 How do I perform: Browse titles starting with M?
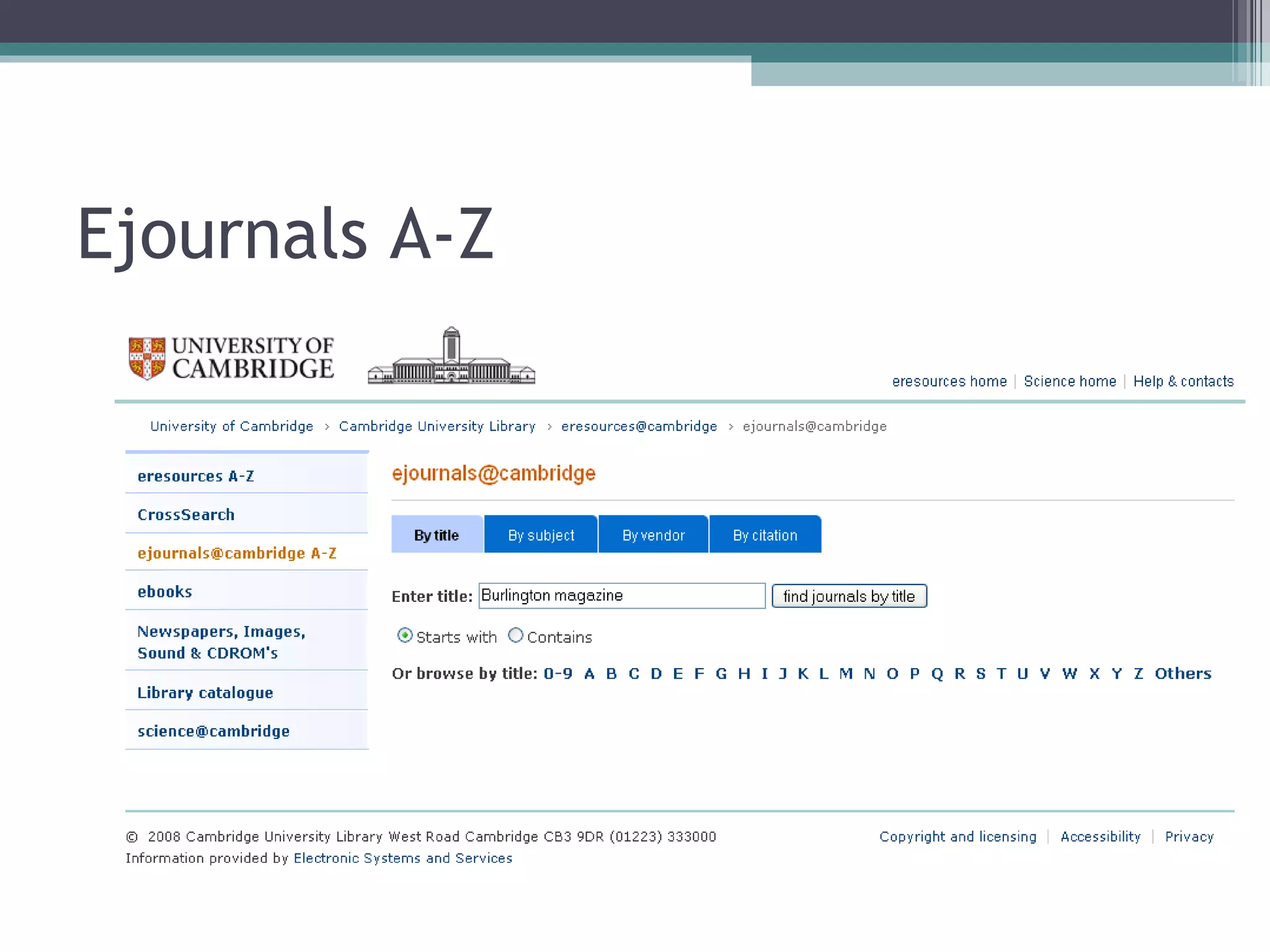pyautogui.click(x=846, y=674)
